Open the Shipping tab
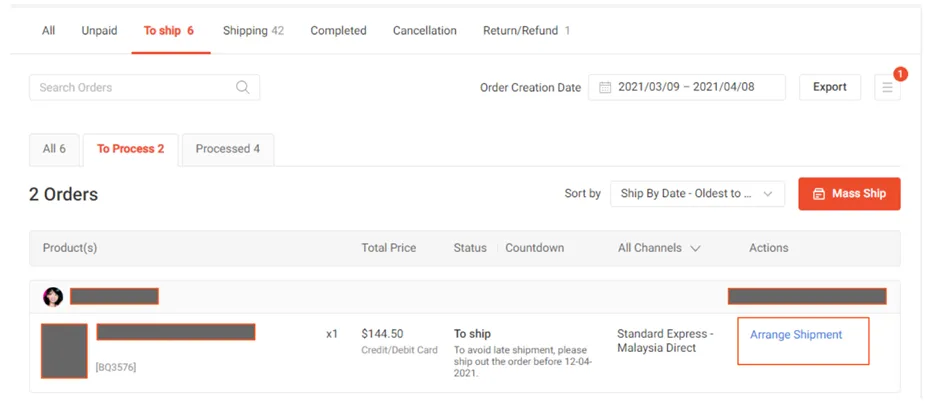This screenshot has width=940, height=408. pyautogui.click(x=253, y=31)
